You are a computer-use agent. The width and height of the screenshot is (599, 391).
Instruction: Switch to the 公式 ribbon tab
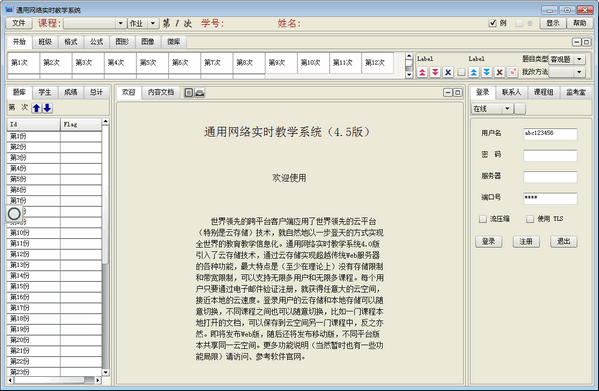point(96,42)
